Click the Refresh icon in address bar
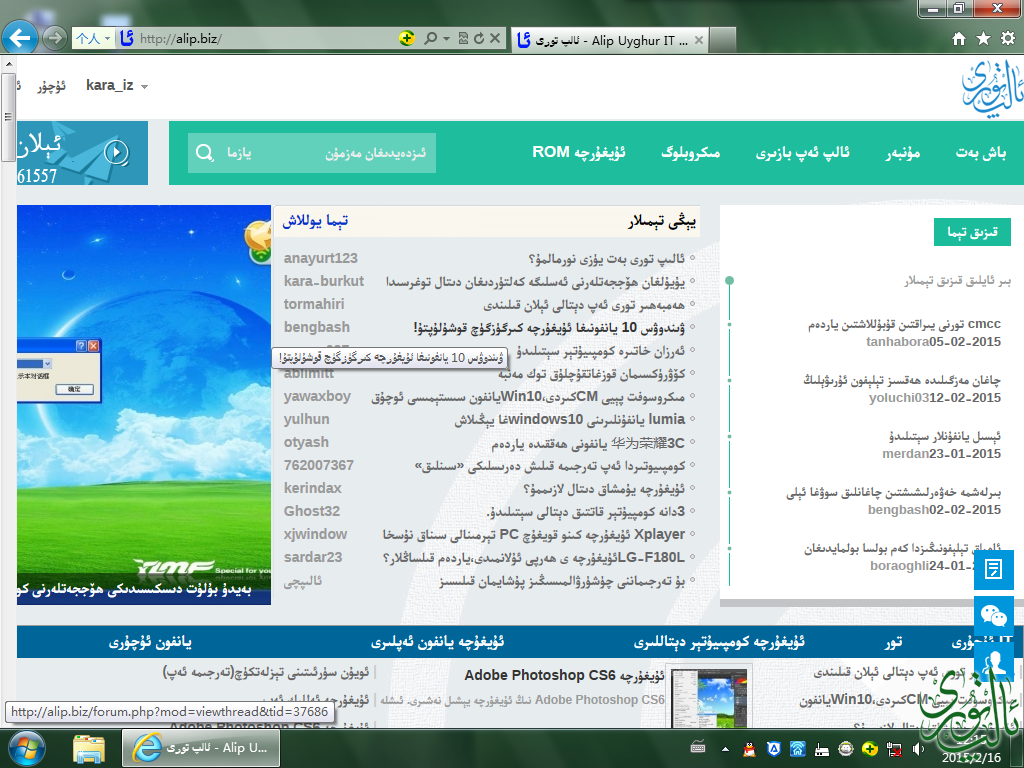Viewport: 1024px width, 768px height. pyautogui.click(x=479, y=39)
